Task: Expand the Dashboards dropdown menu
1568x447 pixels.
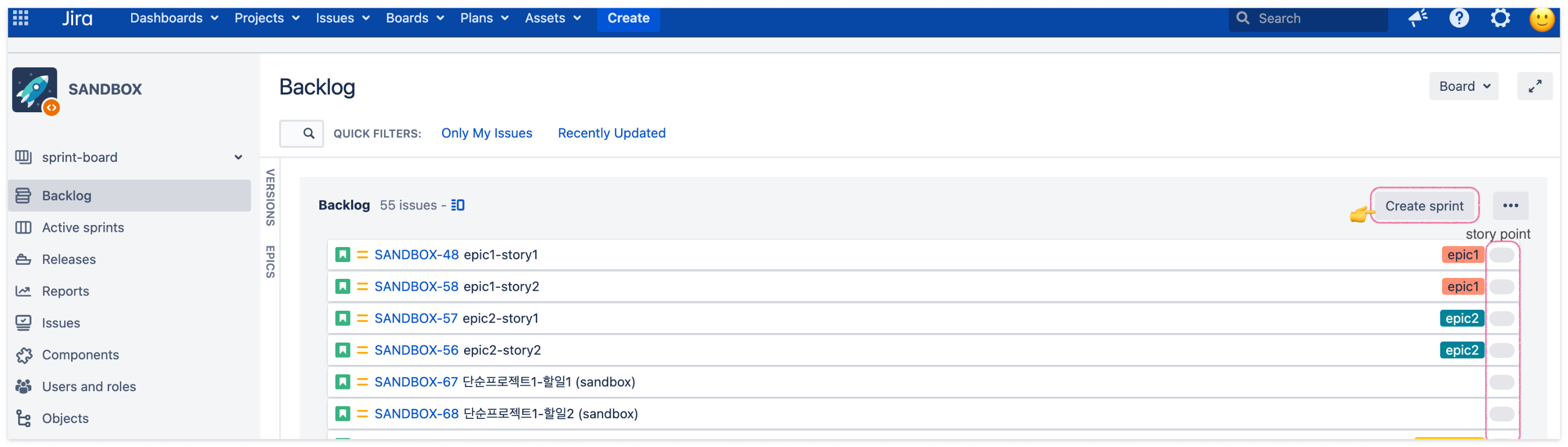Action: coord(174,18)
